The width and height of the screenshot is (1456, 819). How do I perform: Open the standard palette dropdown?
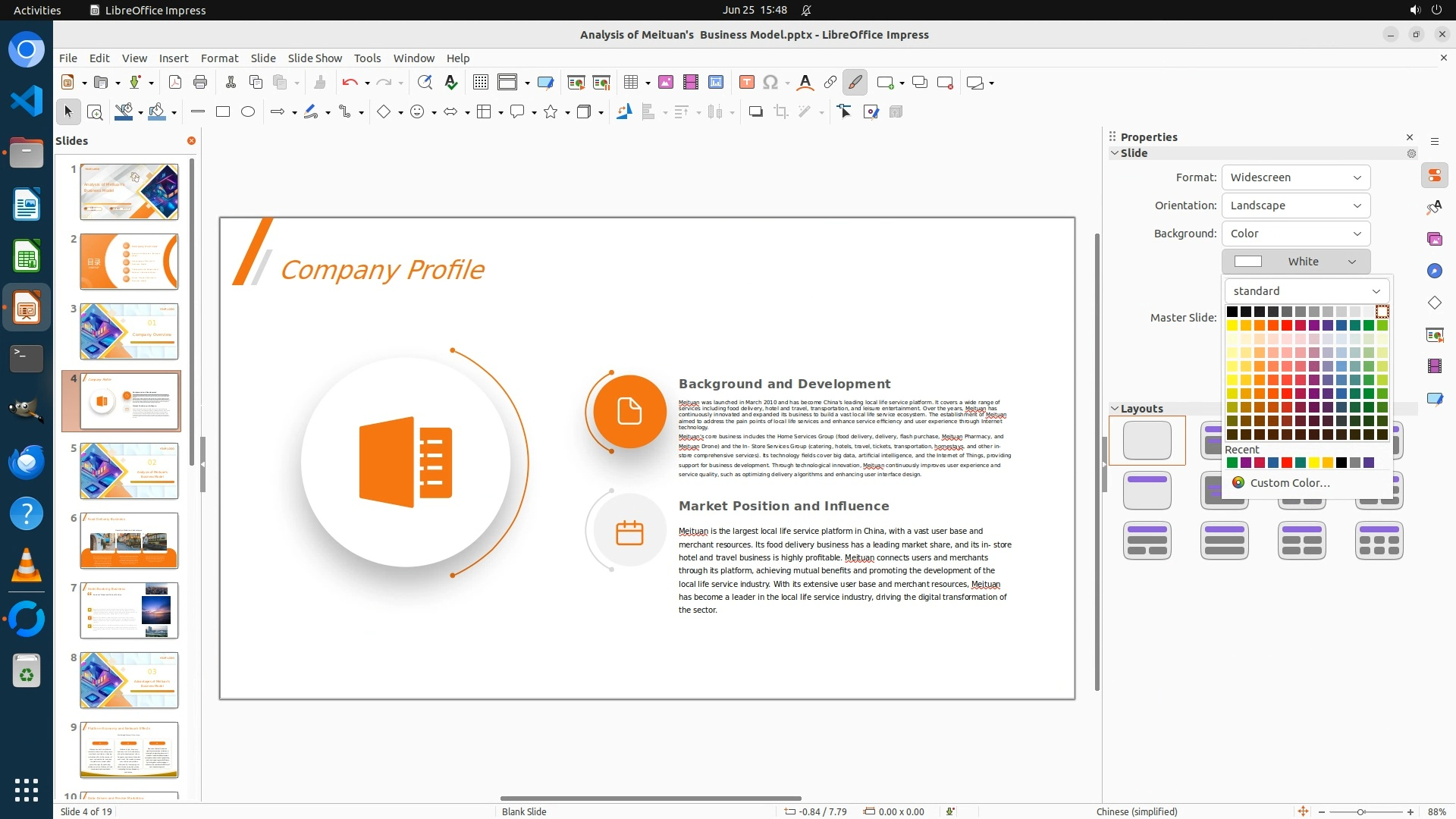(x=1306, y=291)
